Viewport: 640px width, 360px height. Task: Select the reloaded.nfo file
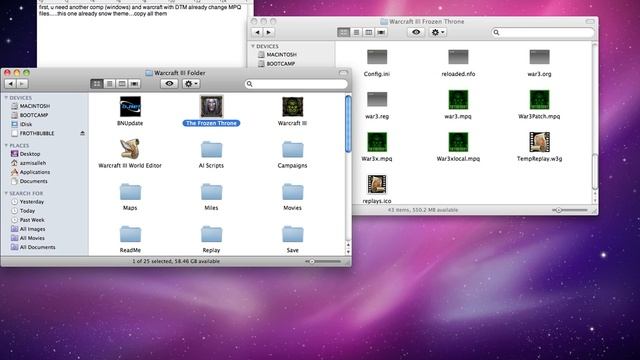pos(458,57)
